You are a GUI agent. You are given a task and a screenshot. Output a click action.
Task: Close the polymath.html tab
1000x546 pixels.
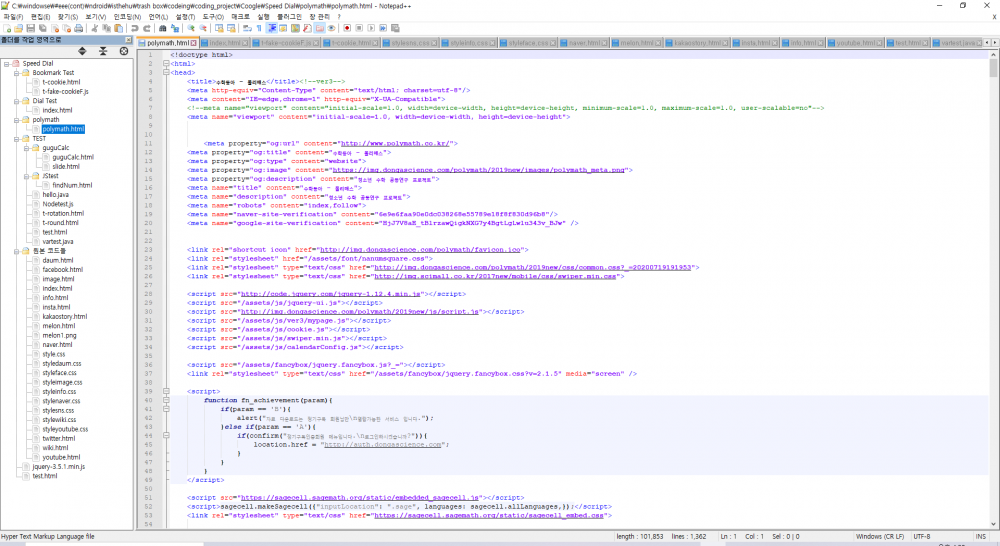pyautogui.click(x=194, y=43)
